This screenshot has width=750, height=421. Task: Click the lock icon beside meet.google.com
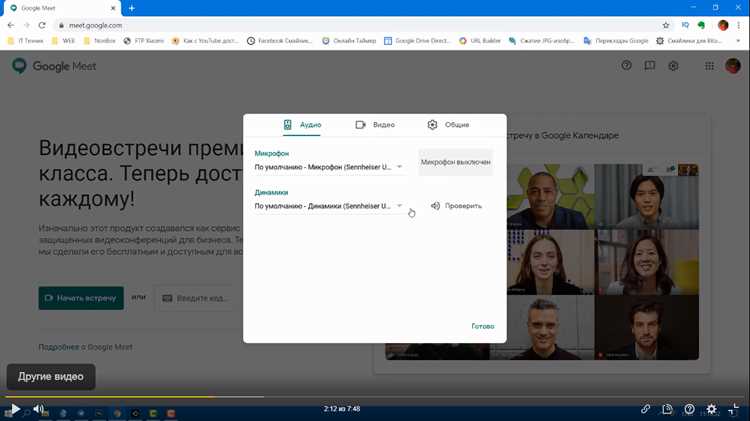[x=61, y=25]
